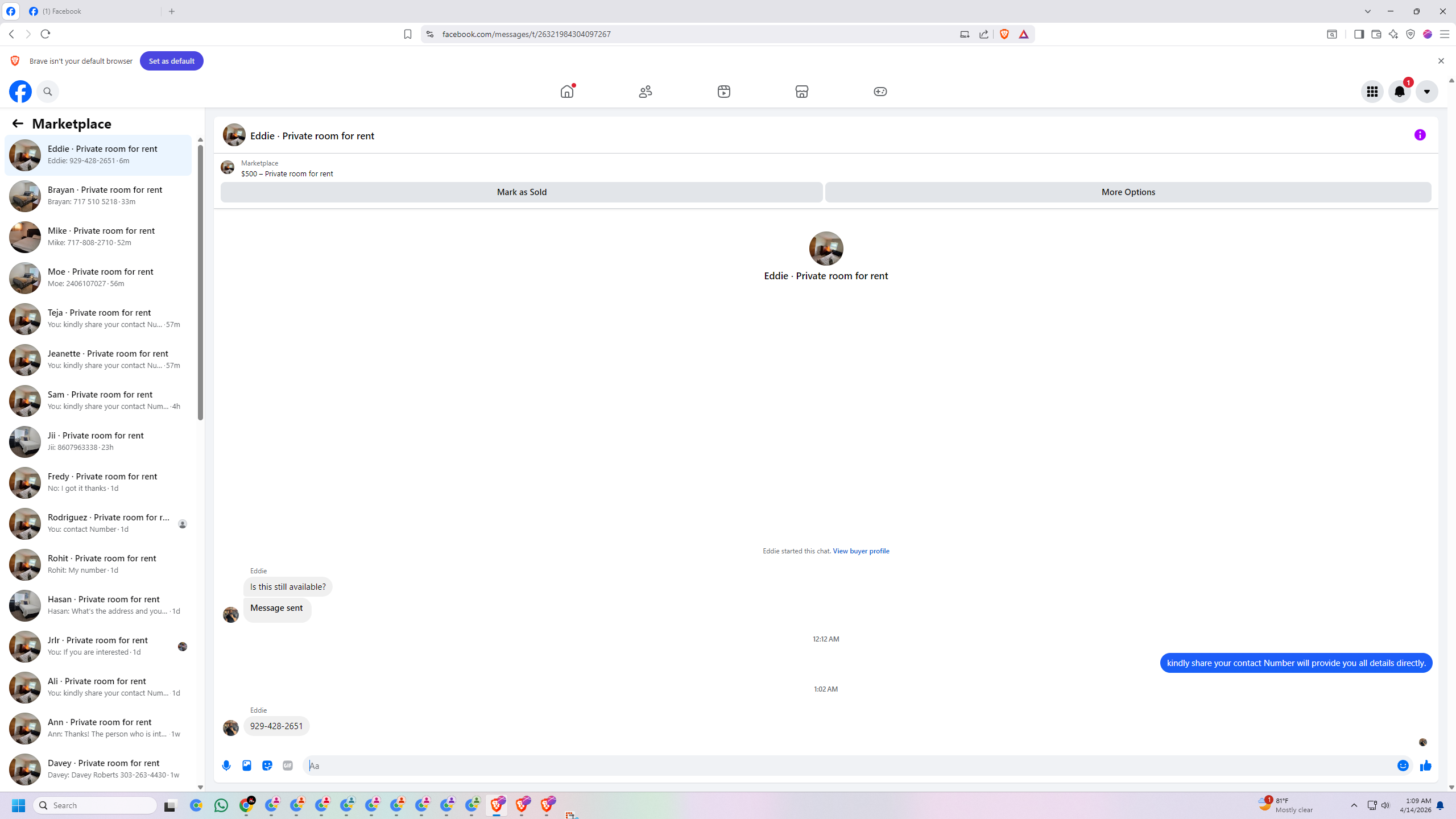The width and height of the screenshot is (1456, 819).
Task: Attach a photo using the image icon
Action: (x=247, y=766)
